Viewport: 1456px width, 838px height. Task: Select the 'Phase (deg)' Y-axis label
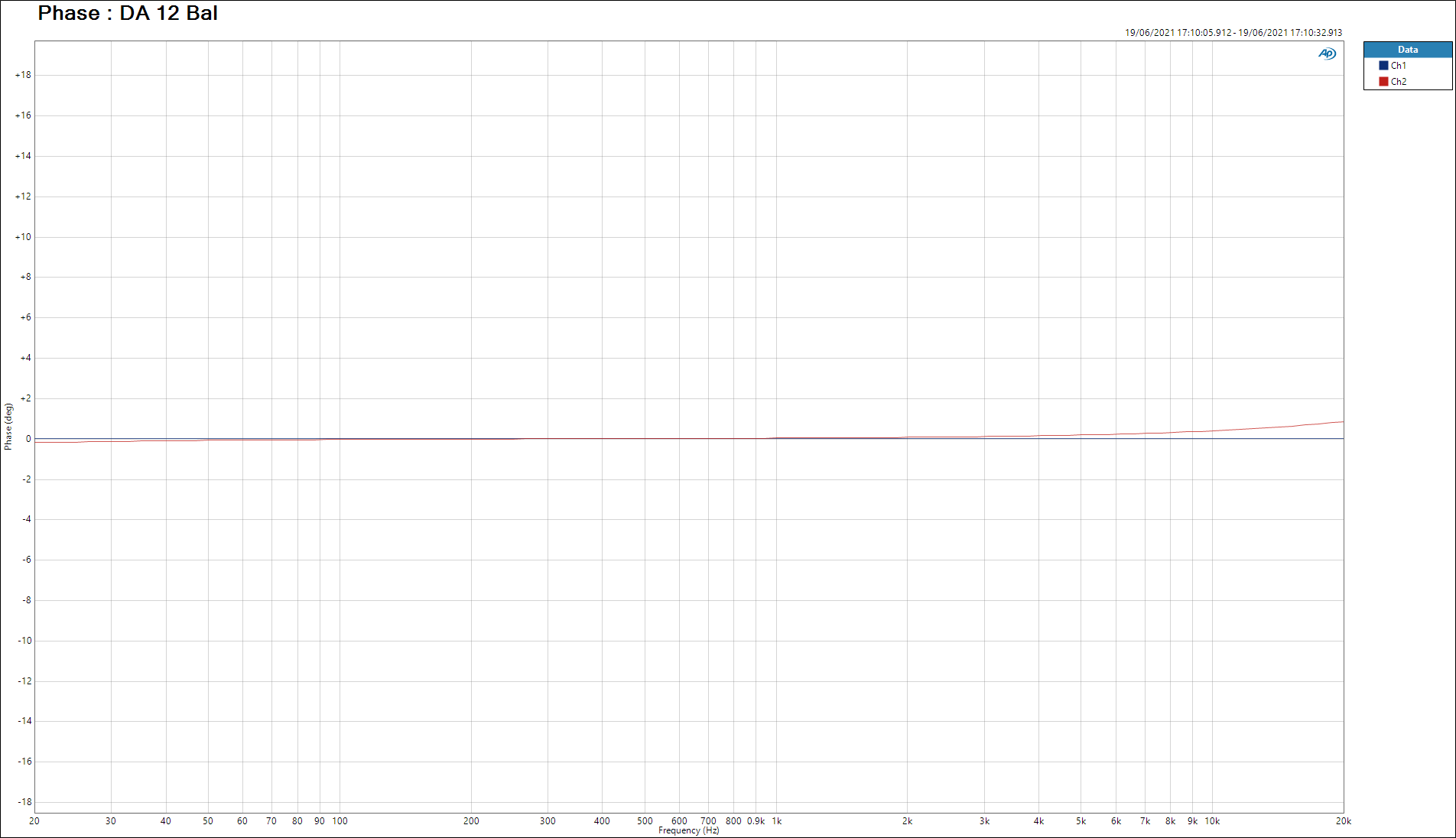[x=8, y=427]
